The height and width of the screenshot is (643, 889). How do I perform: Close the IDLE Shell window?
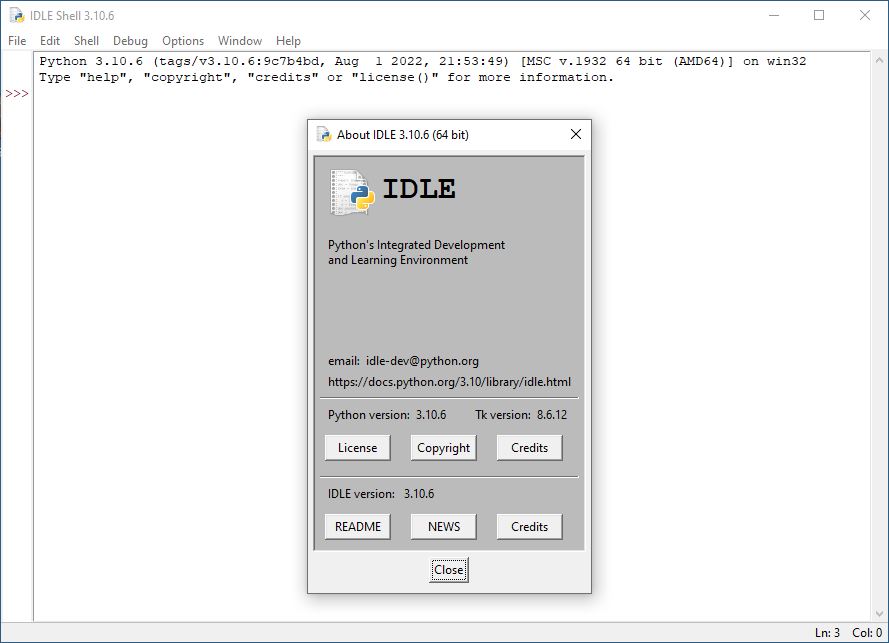[x=865, y=15]
